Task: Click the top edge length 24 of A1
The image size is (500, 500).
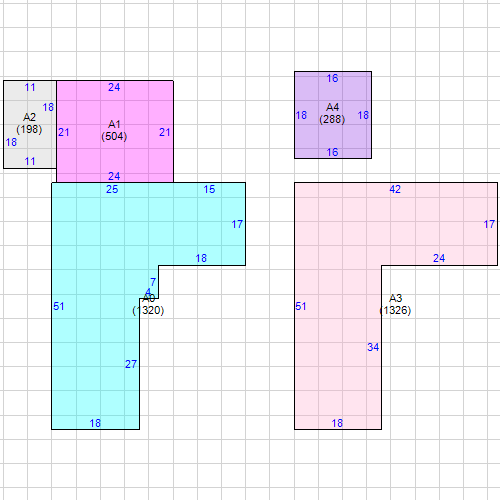Action: (114, 87)
